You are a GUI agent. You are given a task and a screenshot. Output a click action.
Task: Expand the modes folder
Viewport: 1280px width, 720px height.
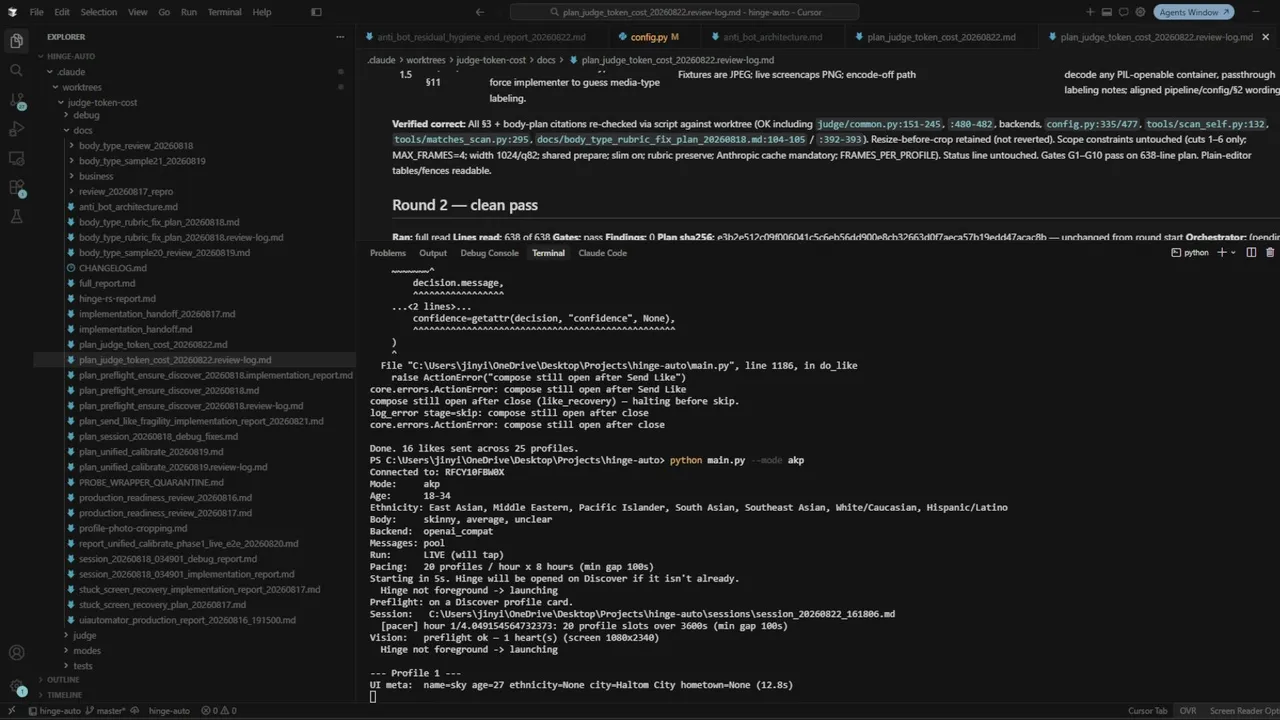click(x=87, y=650)
